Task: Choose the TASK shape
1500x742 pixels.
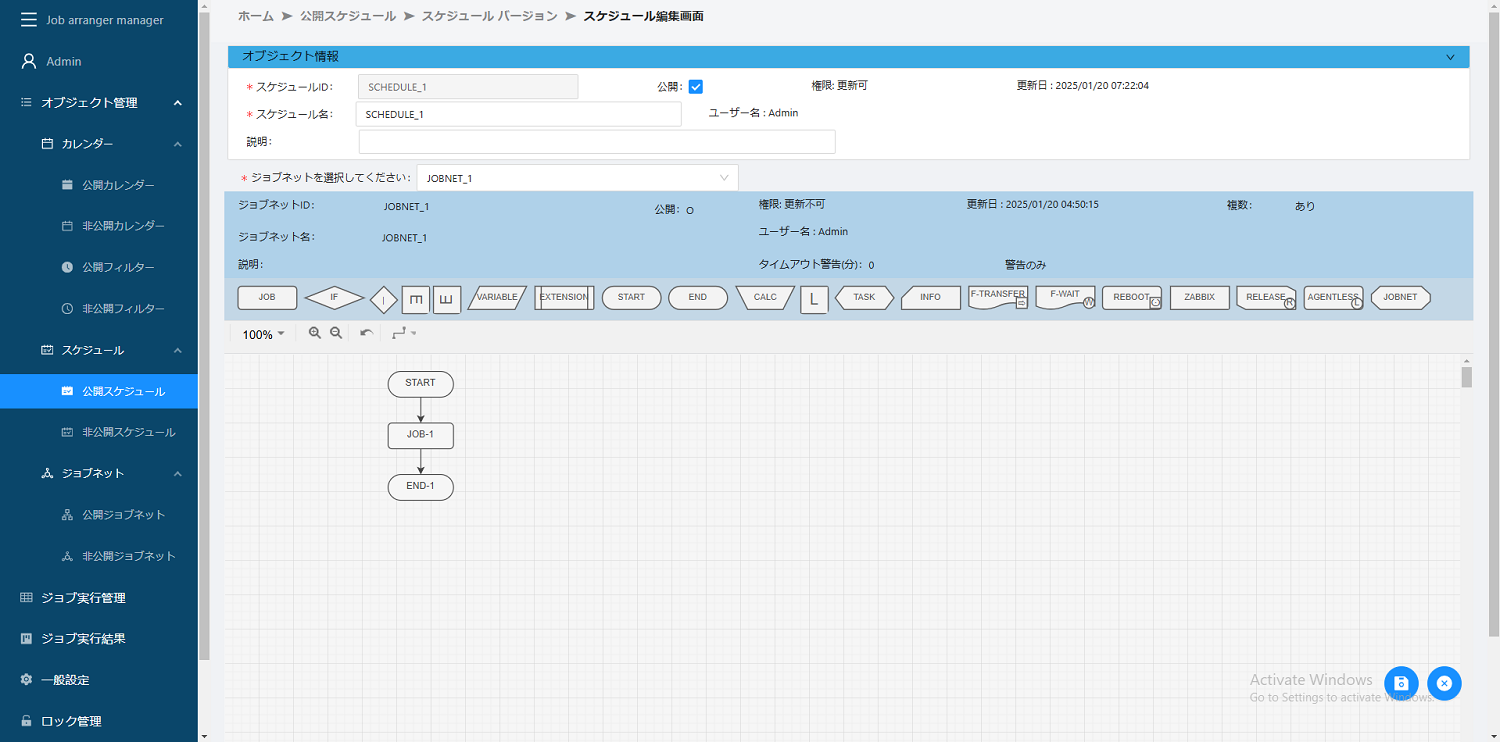Action: coord(864,297)
